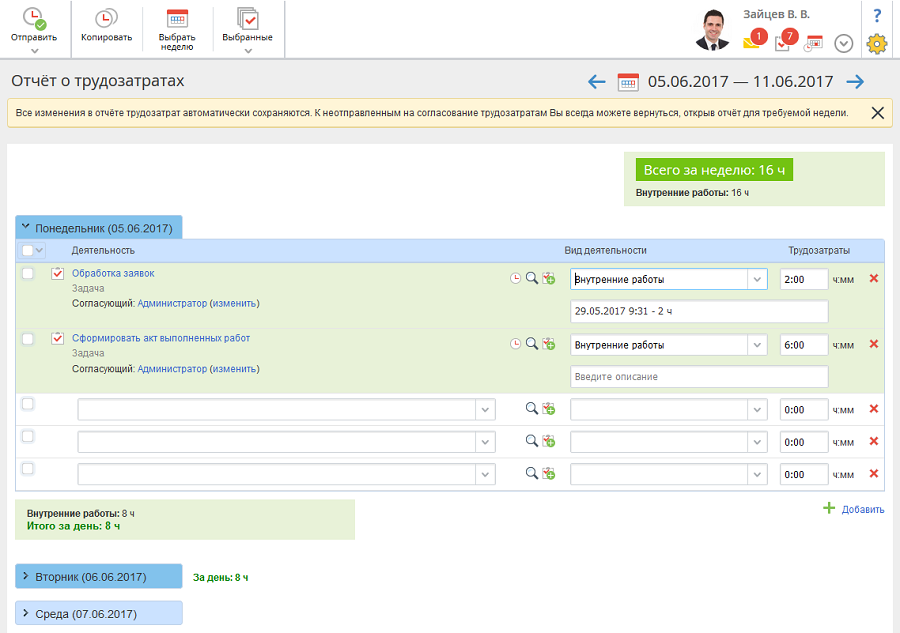Click the Введите описание text field
This screenshot has height=633, width=900.
[x=698, y=377]
